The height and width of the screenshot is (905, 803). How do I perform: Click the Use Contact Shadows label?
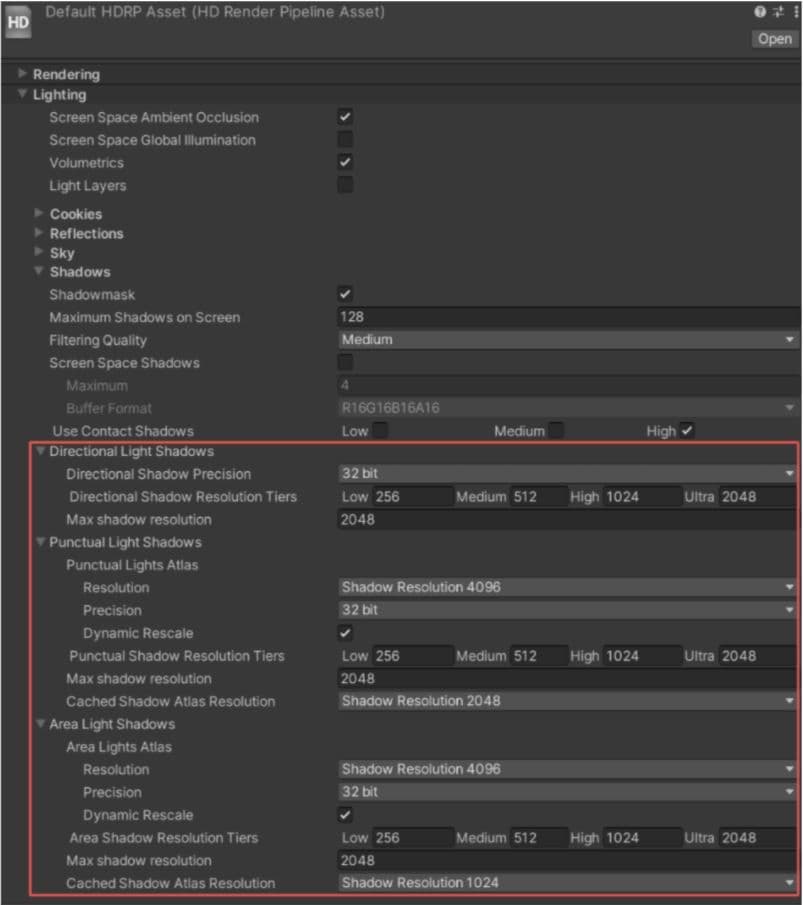[123, 431]
